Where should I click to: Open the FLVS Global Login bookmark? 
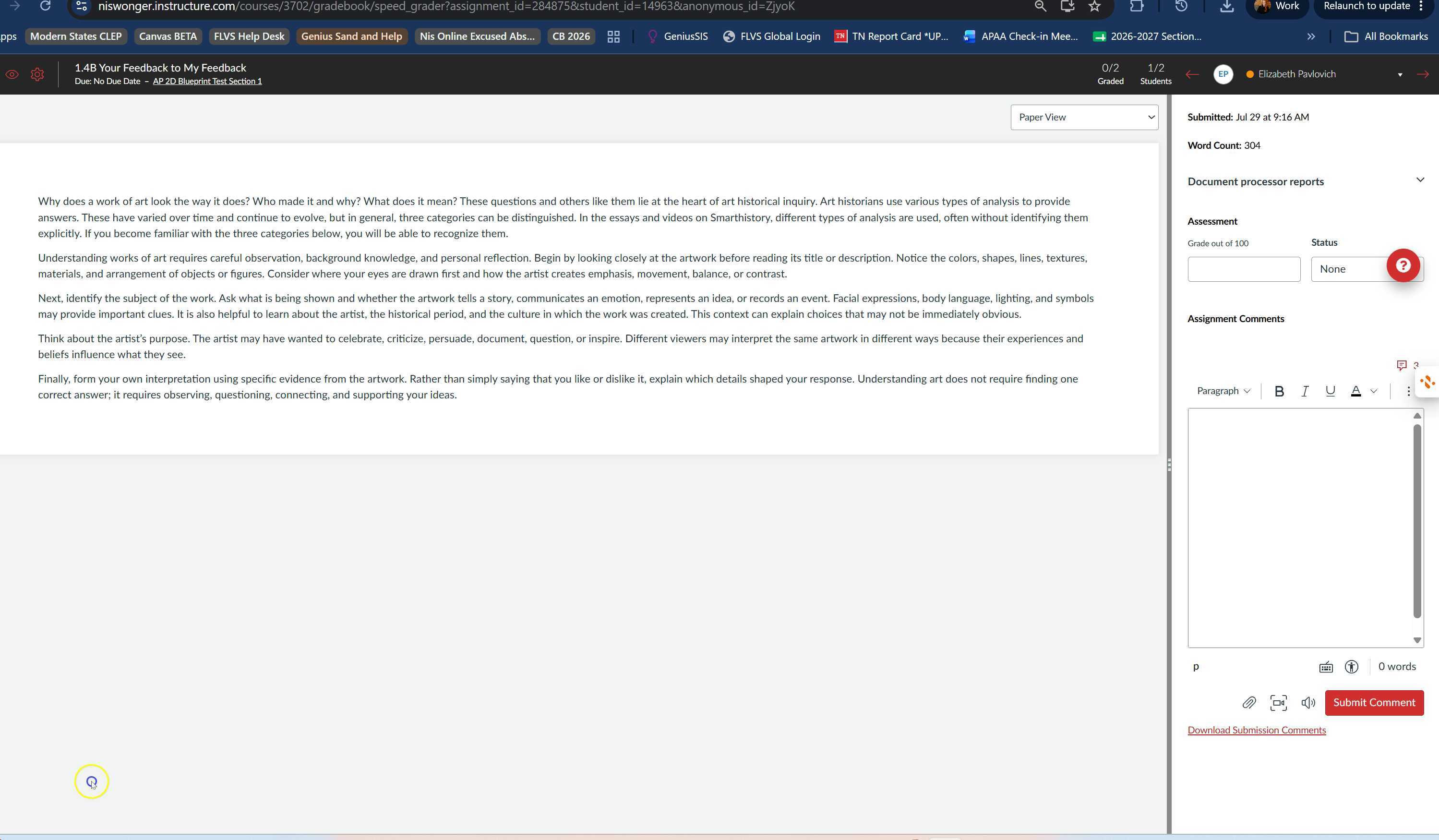[771, 36]
